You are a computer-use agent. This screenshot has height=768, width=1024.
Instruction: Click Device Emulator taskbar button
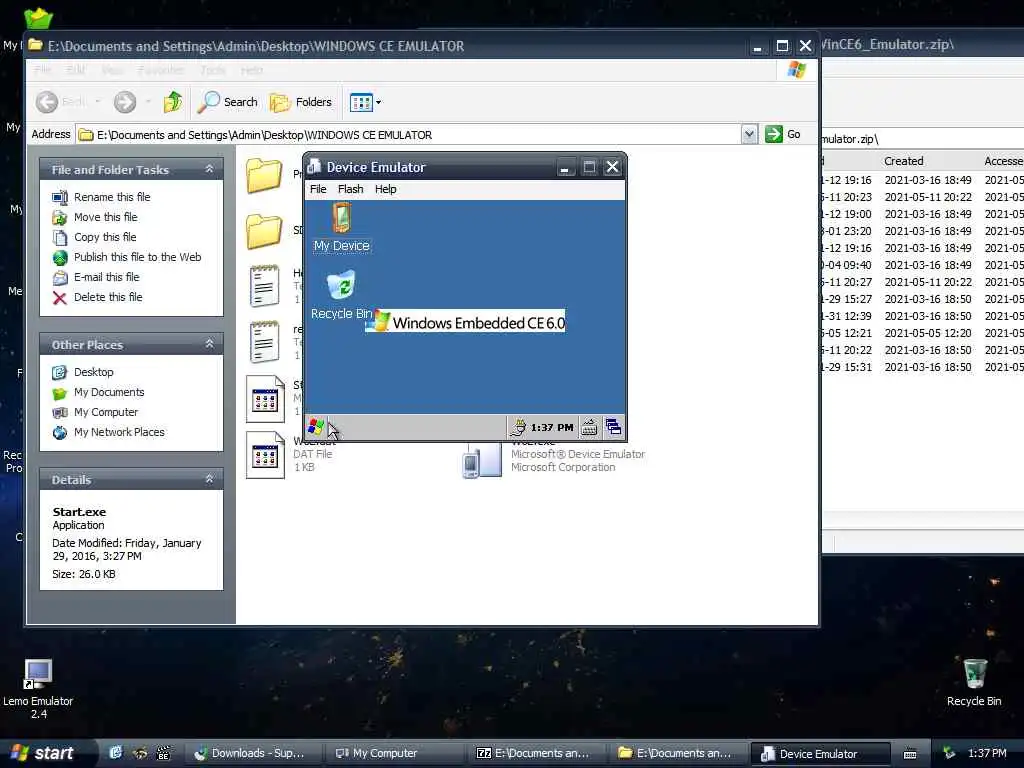click(x=820, y=754)
